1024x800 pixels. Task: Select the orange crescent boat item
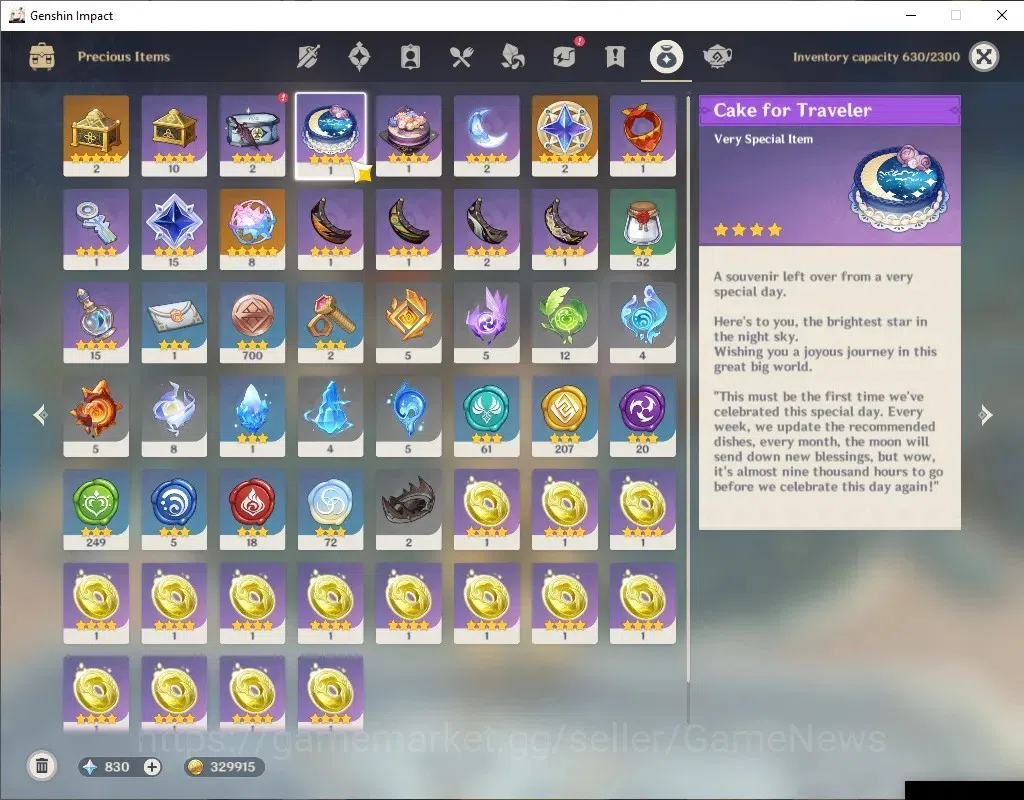click(x=330, y=229)
